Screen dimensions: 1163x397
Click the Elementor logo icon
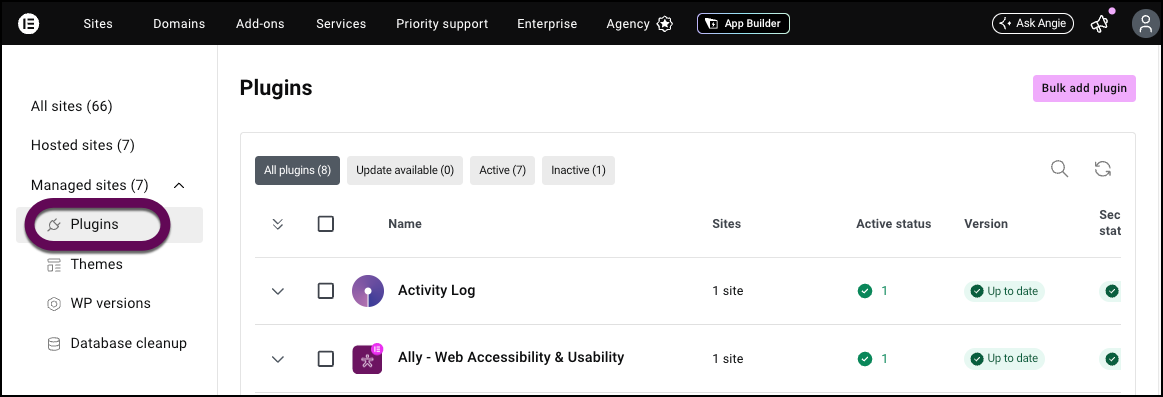pos(28,24)
